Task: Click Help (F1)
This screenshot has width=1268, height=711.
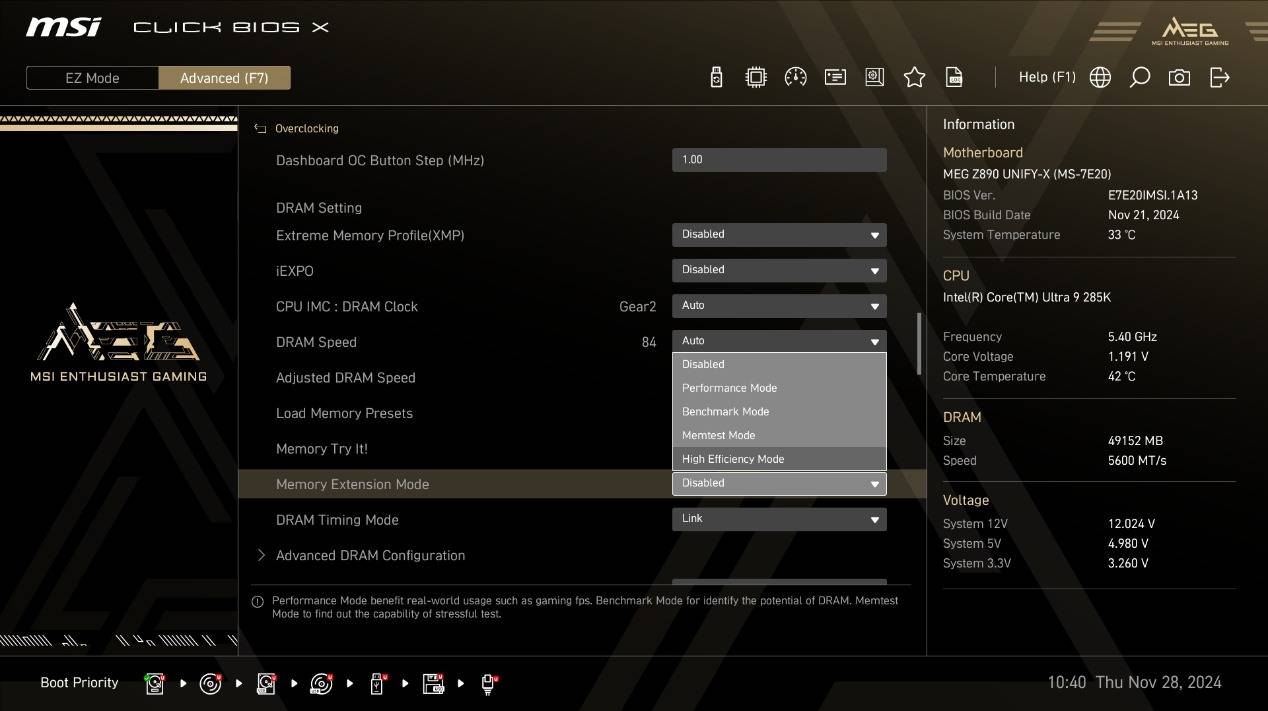Action: [1046, 77]
